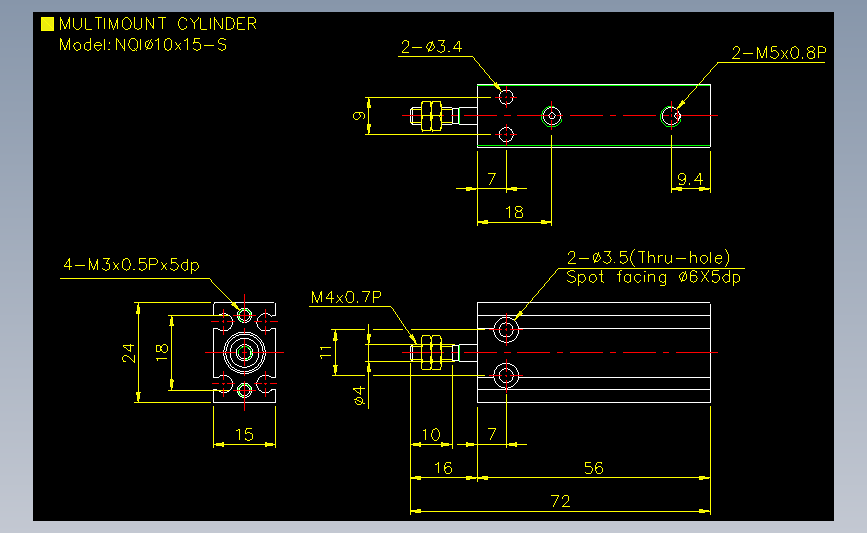Image resolution: width=867 pixels, height=533 pixels.
Task: Select the 10 thread length dimension
Action: pyautogui.click(x=431, y=435)
